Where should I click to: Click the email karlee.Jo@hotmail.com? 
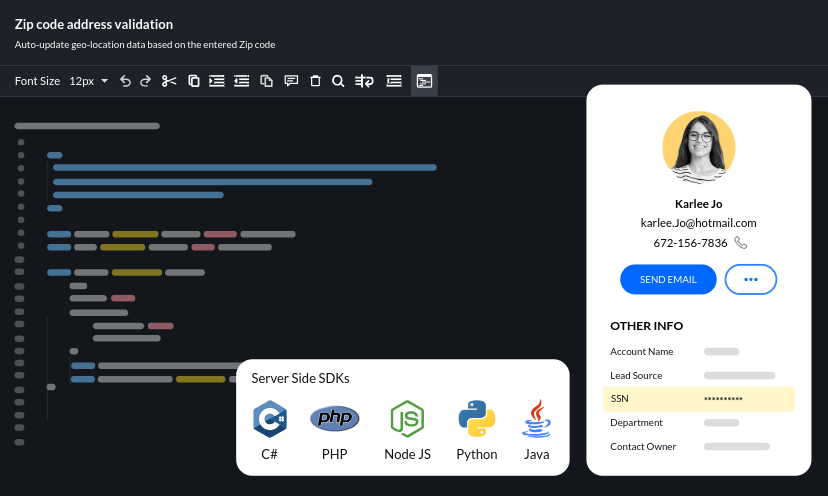pyautogui.click(x=698, y=223)
